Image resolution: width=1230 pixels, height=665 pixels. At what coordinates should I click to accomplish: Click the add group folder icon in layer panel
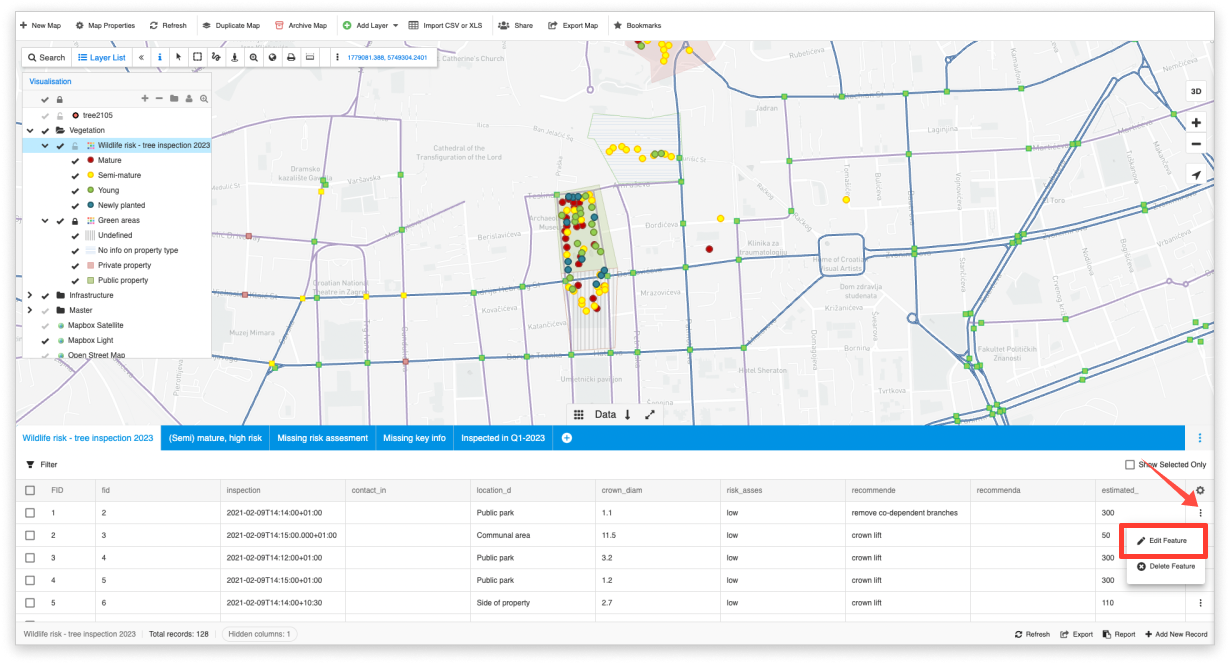(x=174, y=99)
